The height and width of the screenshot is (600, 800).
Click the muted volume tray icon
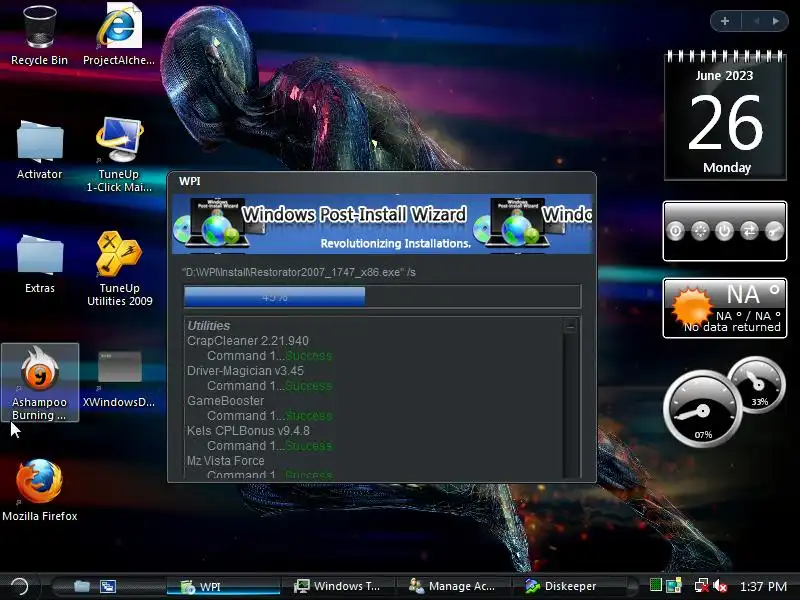tap(721, 586)
